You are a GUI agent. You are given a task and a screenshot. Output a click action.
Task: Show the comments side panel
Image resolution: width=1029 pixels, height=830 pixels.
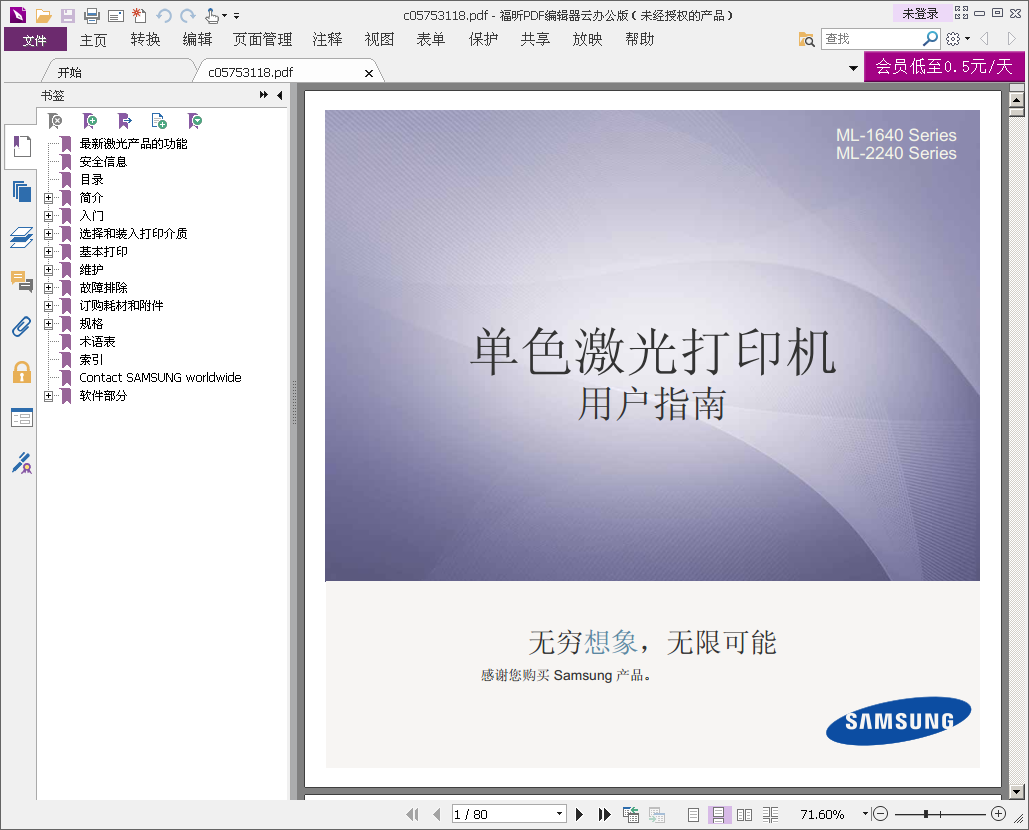pyautogui.click(x=22, y=281)
